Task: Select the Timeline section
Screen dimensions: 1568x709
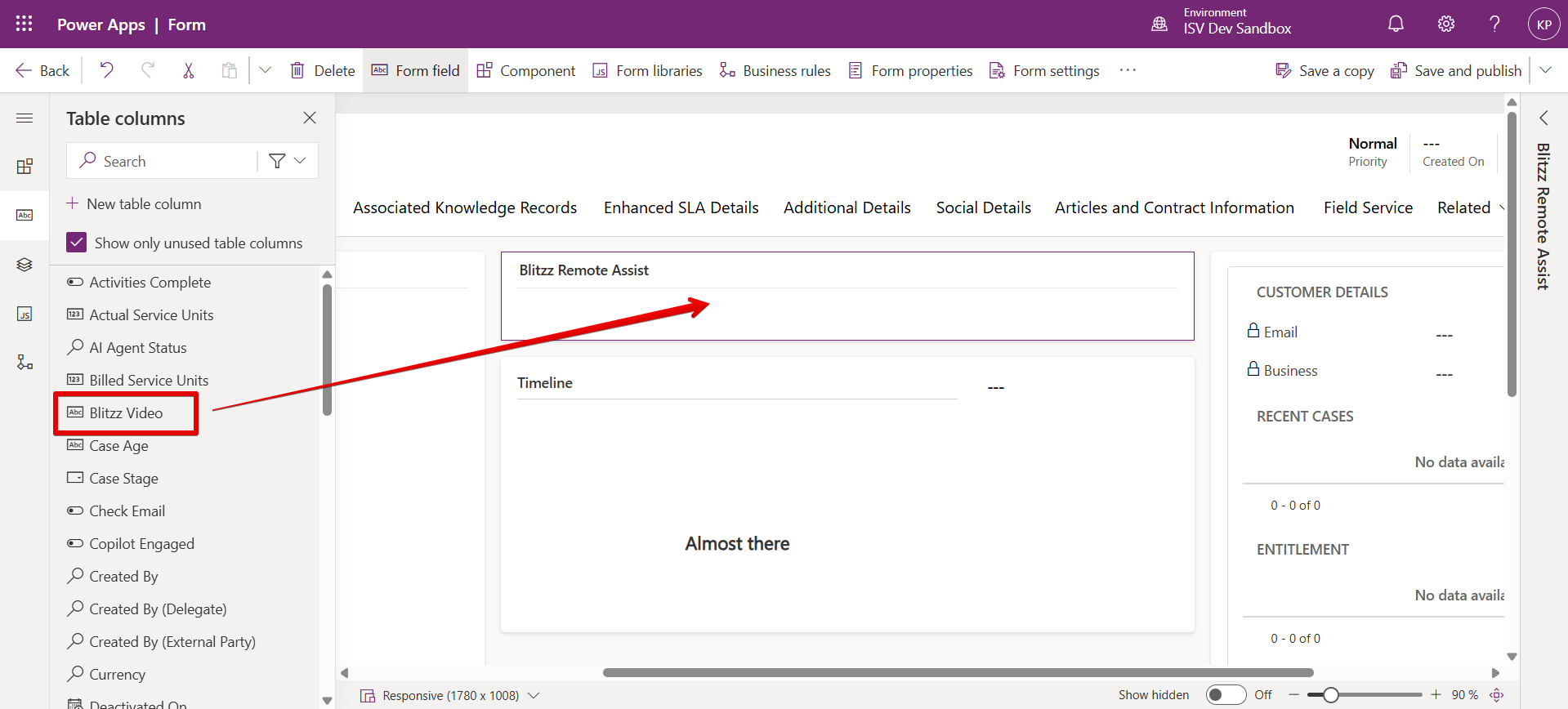Action: pyautogui.click(x=847, y=494)
